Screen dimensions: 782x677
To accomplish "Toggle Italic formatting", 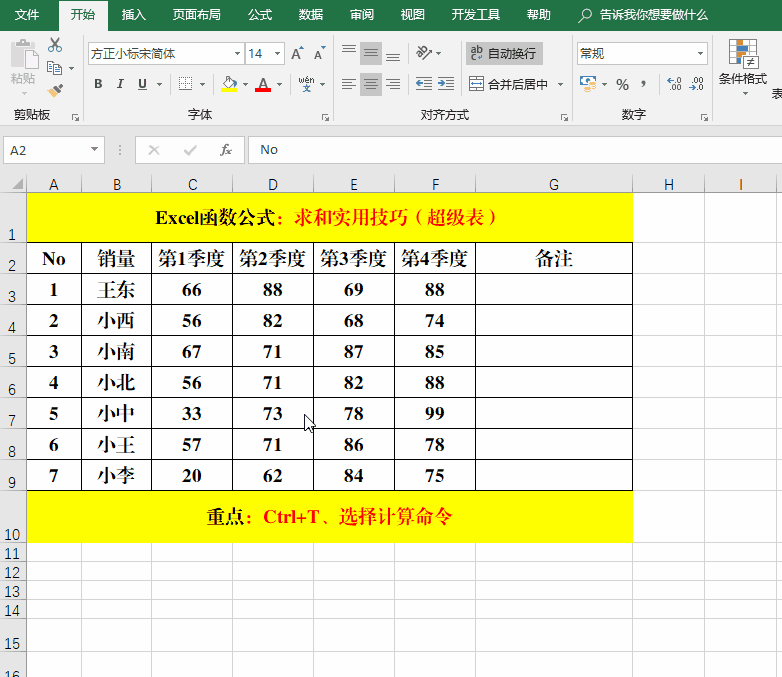I will (x=121, y=85).
